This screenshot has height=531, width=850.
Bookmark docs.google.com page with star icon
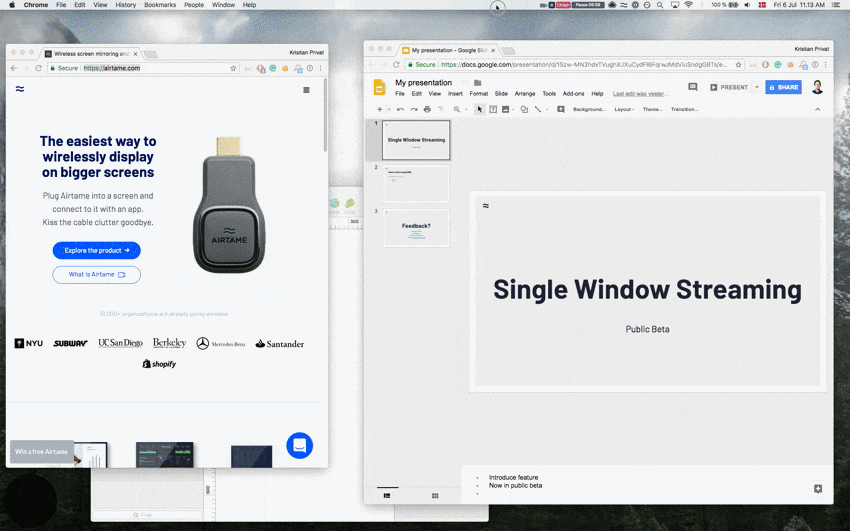point(738,64)
